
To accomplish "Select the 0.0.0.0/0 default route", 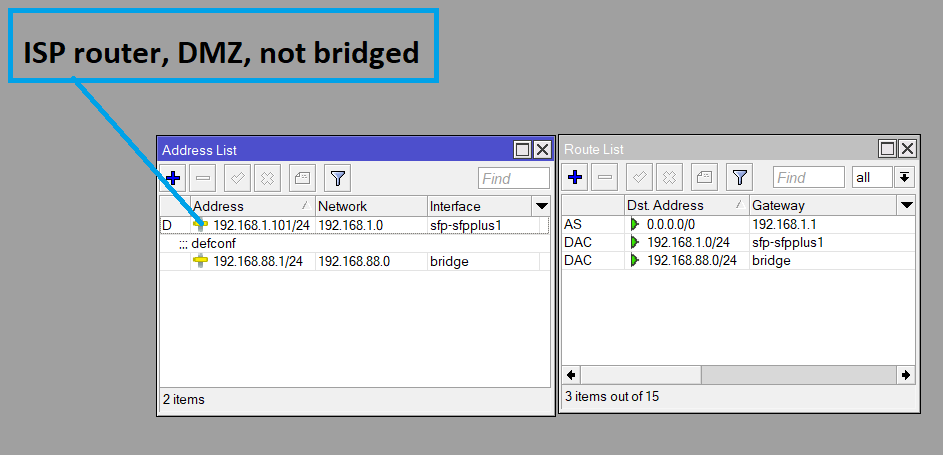I will 738,225.
